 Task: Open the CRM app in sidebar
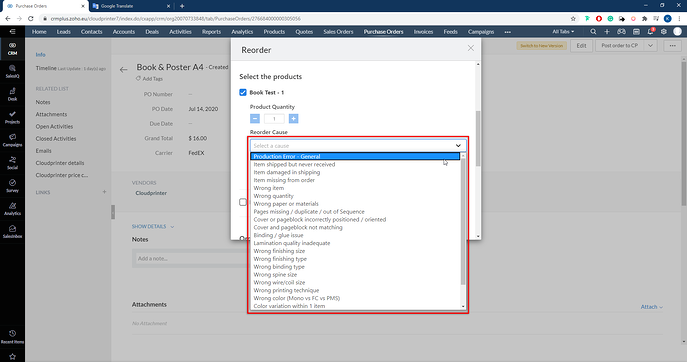[12, 48]
